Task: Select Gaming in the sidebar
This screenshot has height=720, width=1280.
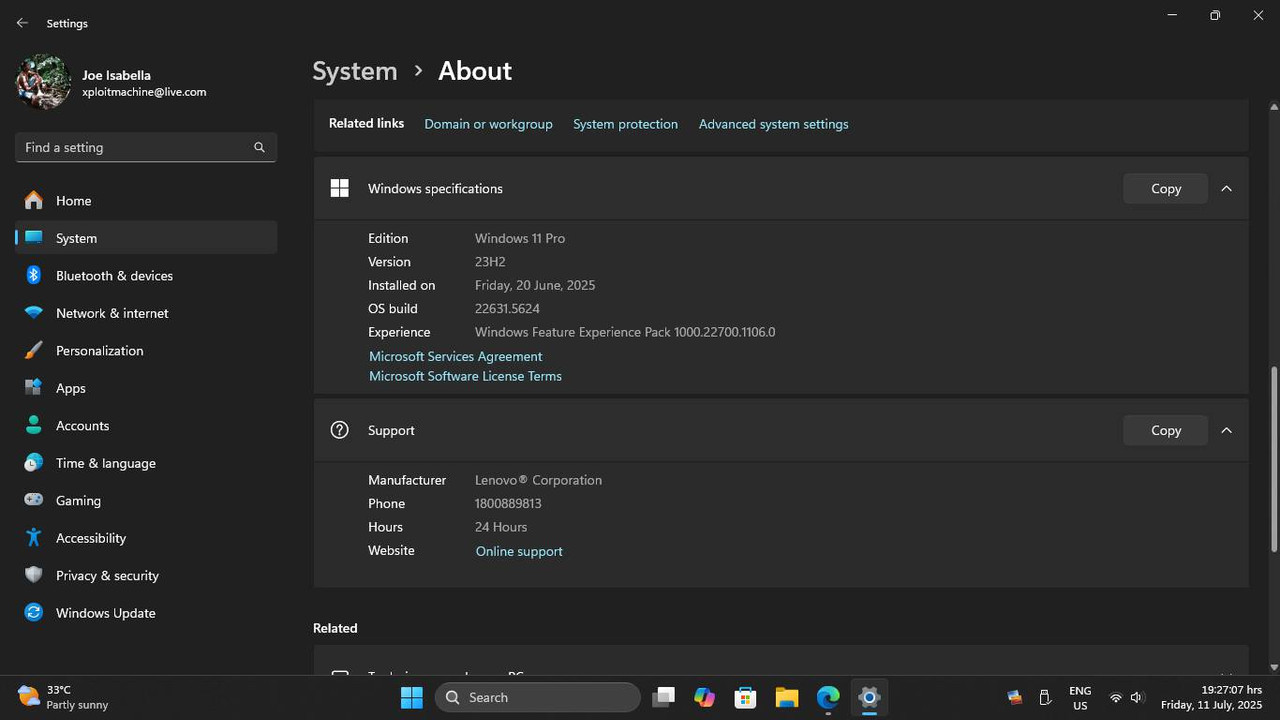Action: coord(78,501)
